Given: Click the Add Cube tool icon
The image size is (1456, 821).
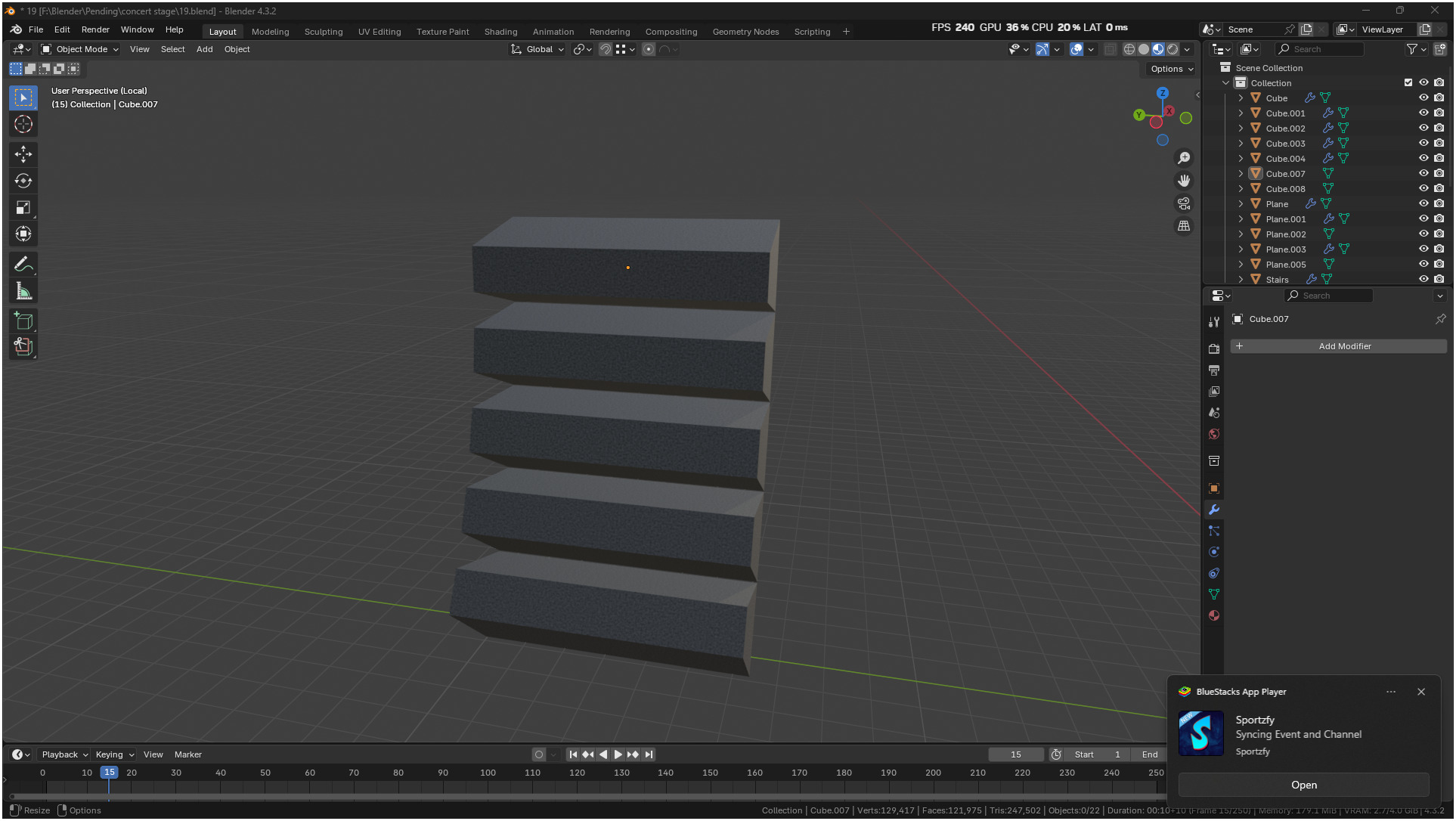Looking at the screenshot, I should click(23, 321).
